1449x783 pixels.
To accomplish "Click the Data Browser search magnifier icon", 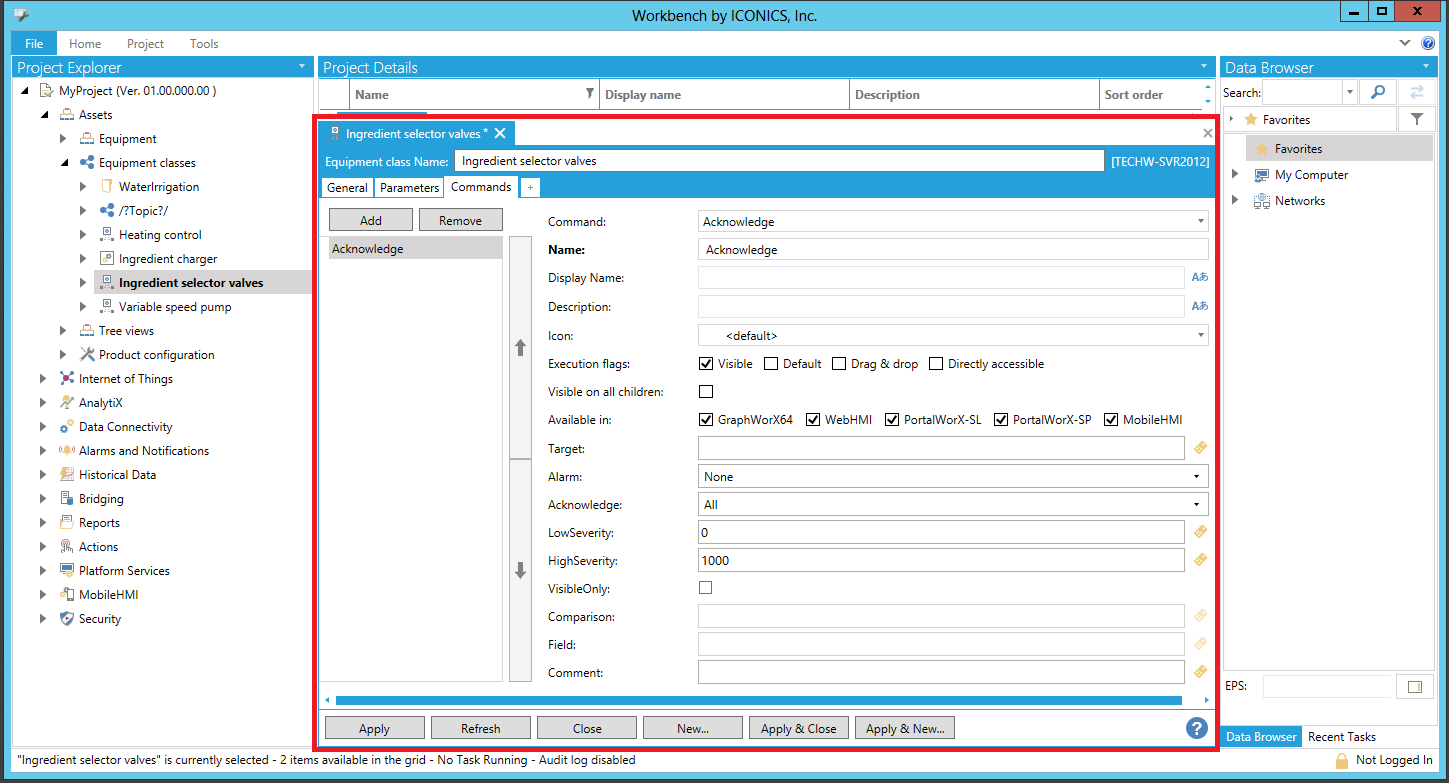I will pyautogui.click(x=1378, y=92).
